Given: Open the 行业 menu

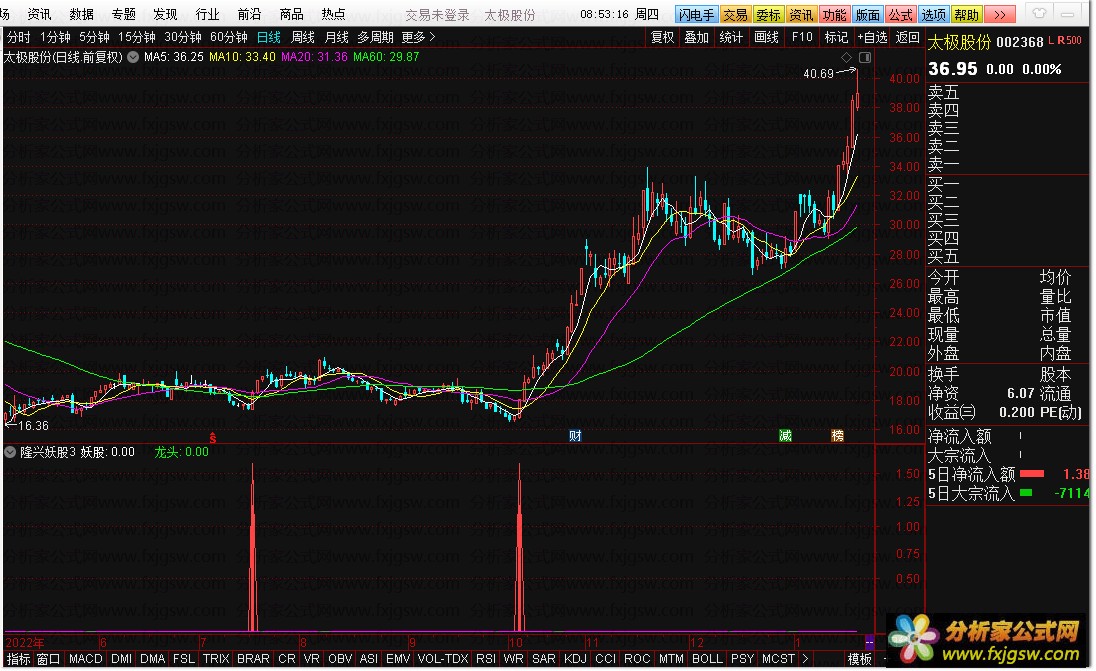Looking at the screenshot, I should tap(208, 14).
